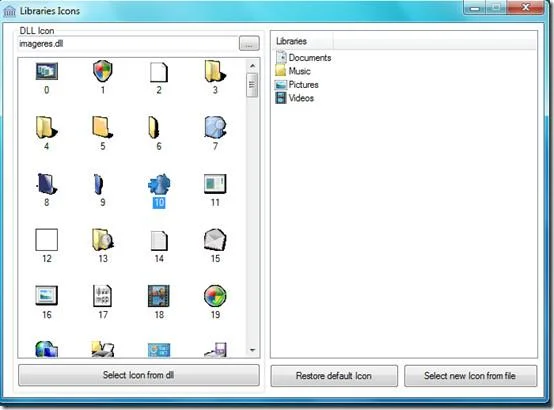
Task: Select the gray document icon 14
Action: pyautogui.click(x=159, y=241)
